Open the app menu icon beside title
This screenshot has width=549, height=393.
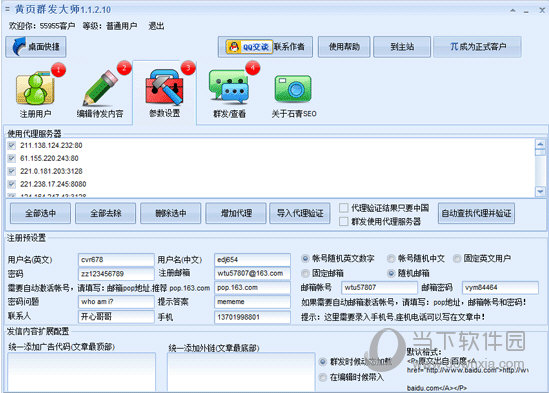point(7,9)
